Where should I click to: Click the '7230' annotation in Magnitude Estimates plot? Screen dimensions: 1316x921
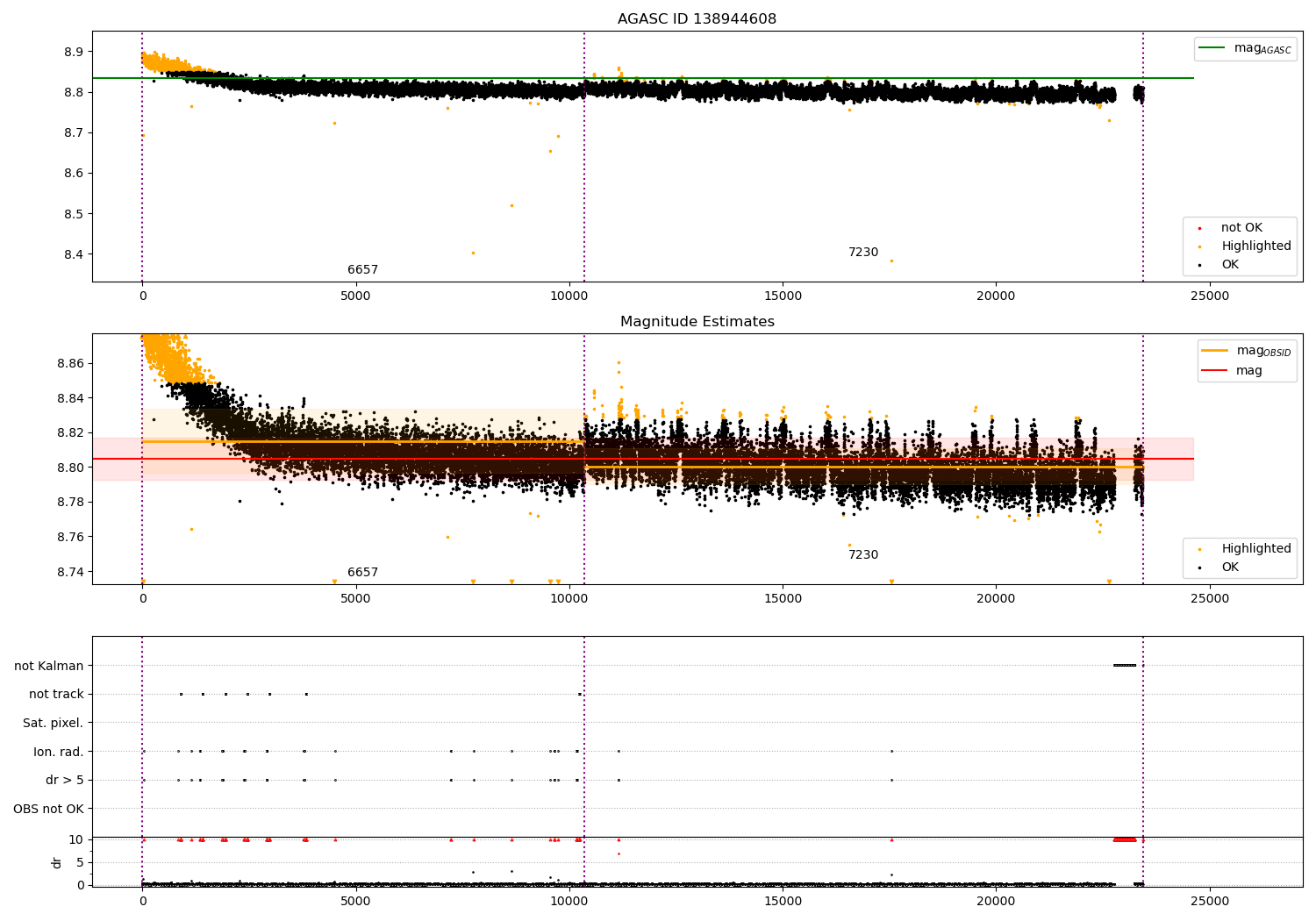(862, 555)
